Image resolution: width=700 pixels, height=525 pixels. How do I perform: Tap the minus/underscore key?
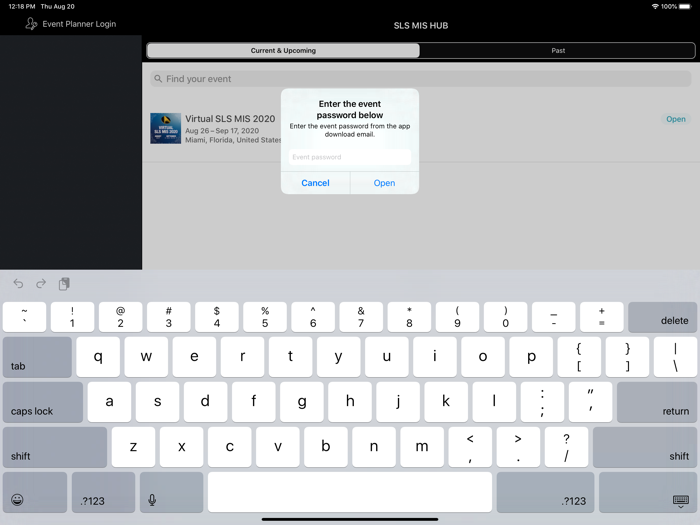pyautogui.click(x=554, y=317)
